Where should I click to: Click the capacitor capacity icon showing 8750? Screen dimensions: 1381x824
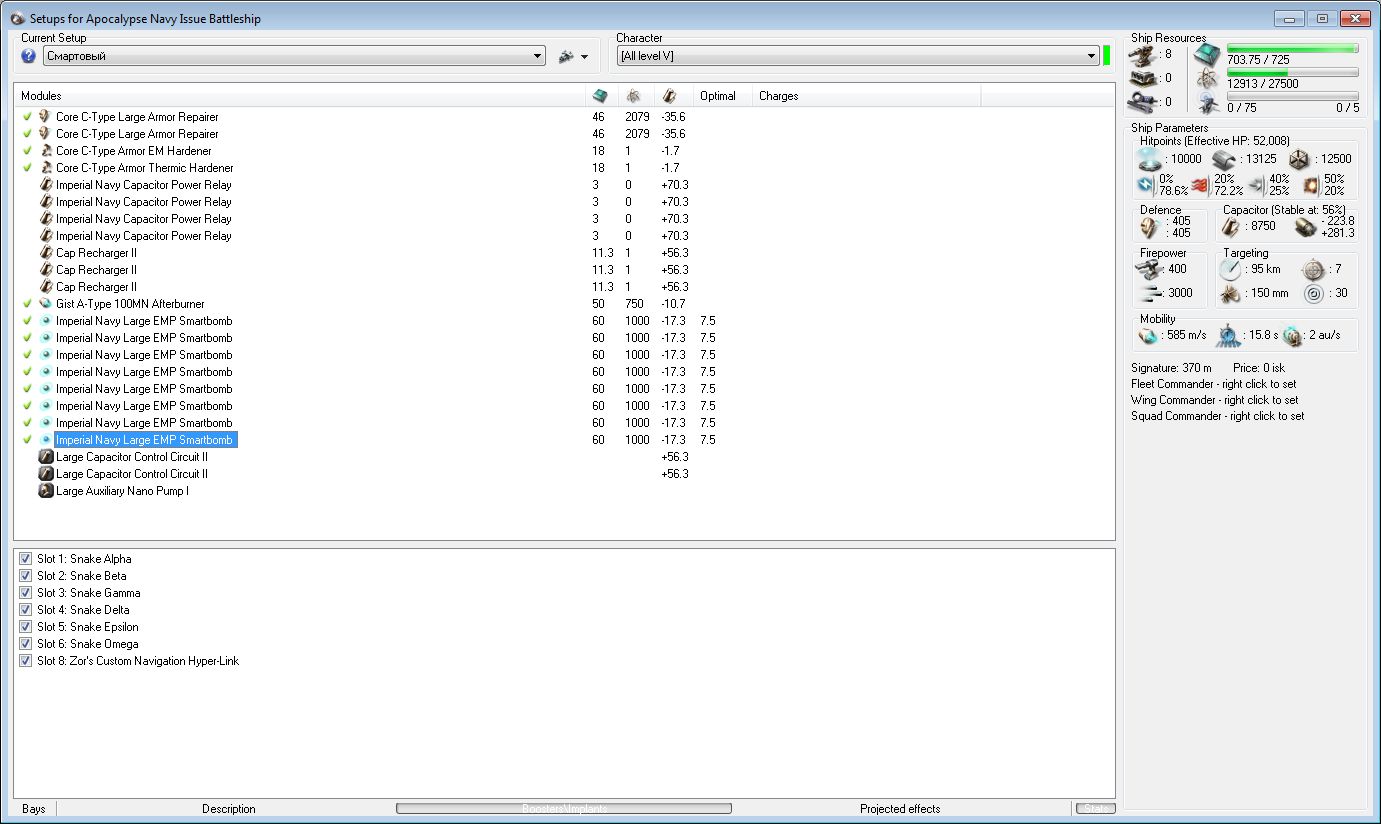1231,227
